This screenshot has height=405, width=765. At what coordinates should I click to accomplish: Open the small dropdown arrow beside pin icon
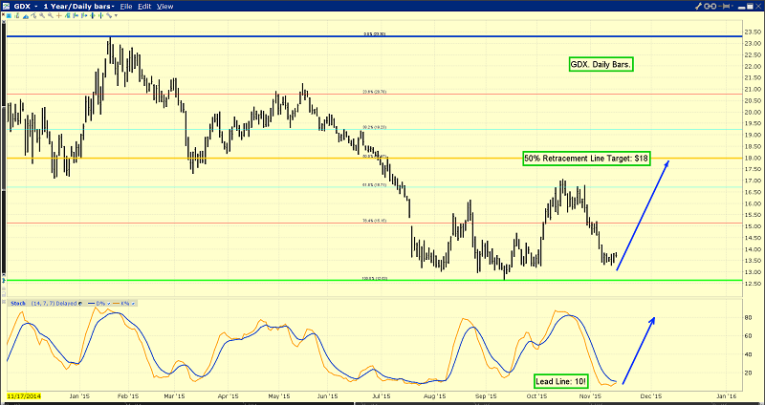pyautogui.click(x=732, y=6)
